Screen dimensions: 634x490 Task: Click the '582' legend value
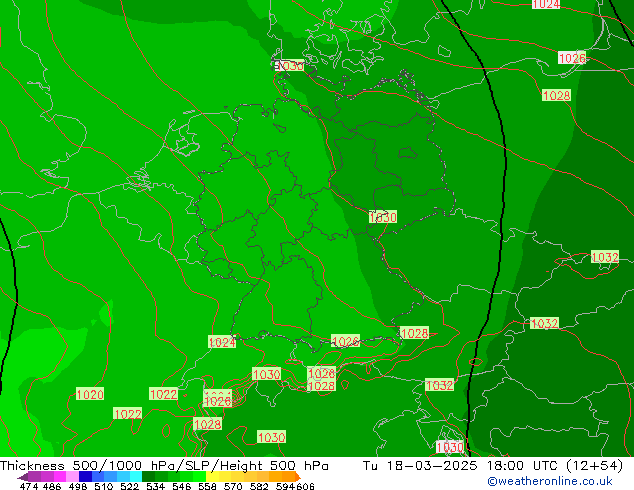(x=259, y=486)
